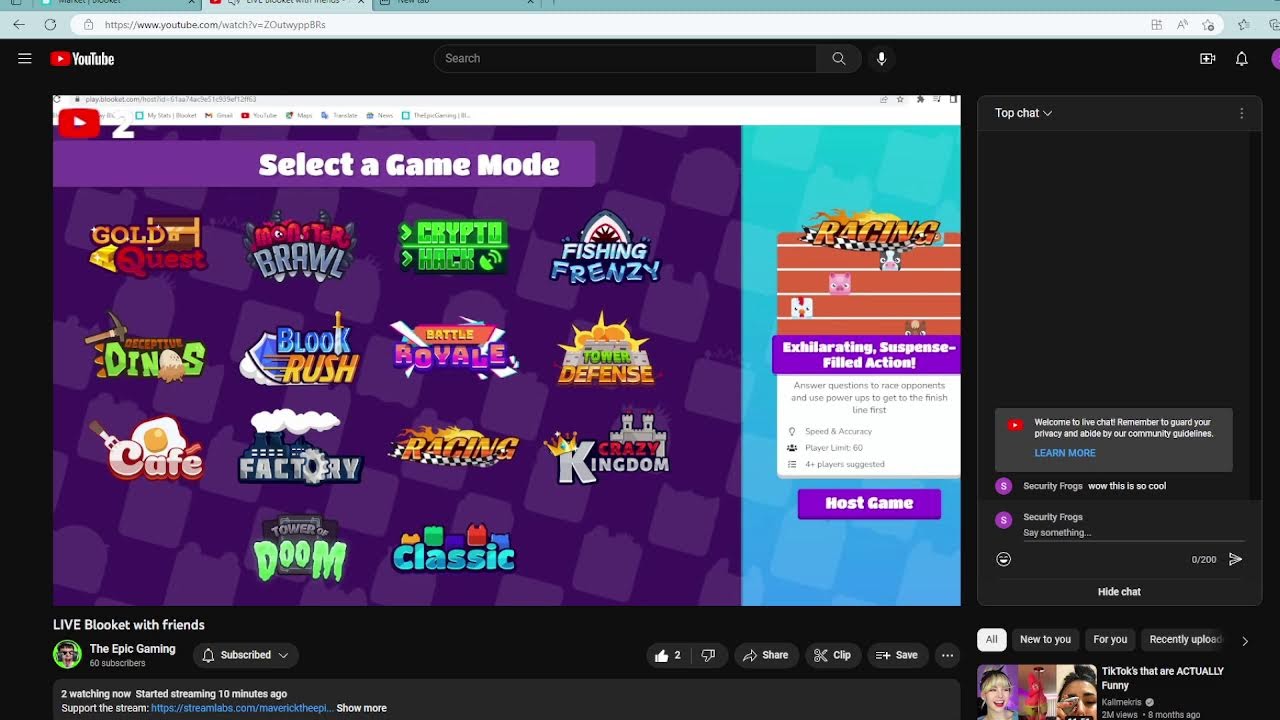Select the All filter chip

tap(991, 639)
